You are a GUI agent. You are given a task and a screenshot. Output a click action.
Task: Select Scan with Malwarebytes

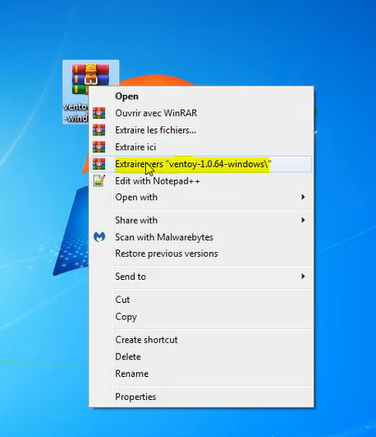[201, 237]
